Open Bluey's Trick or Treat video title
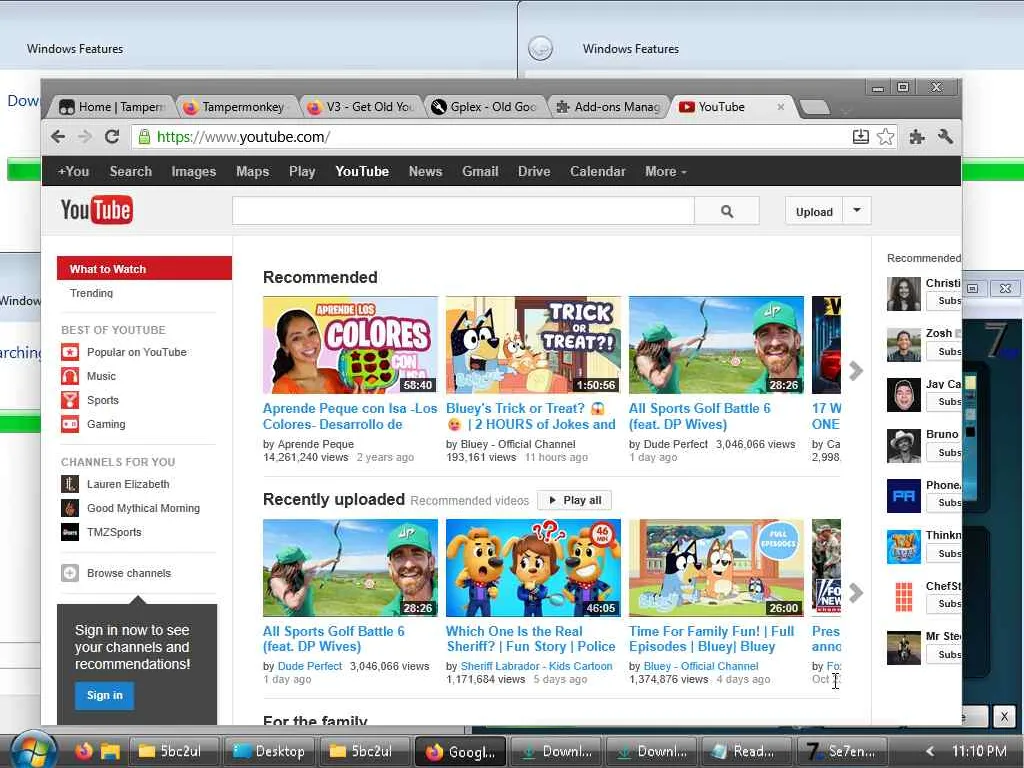1024x768 pixels. (x=531, y=416)
